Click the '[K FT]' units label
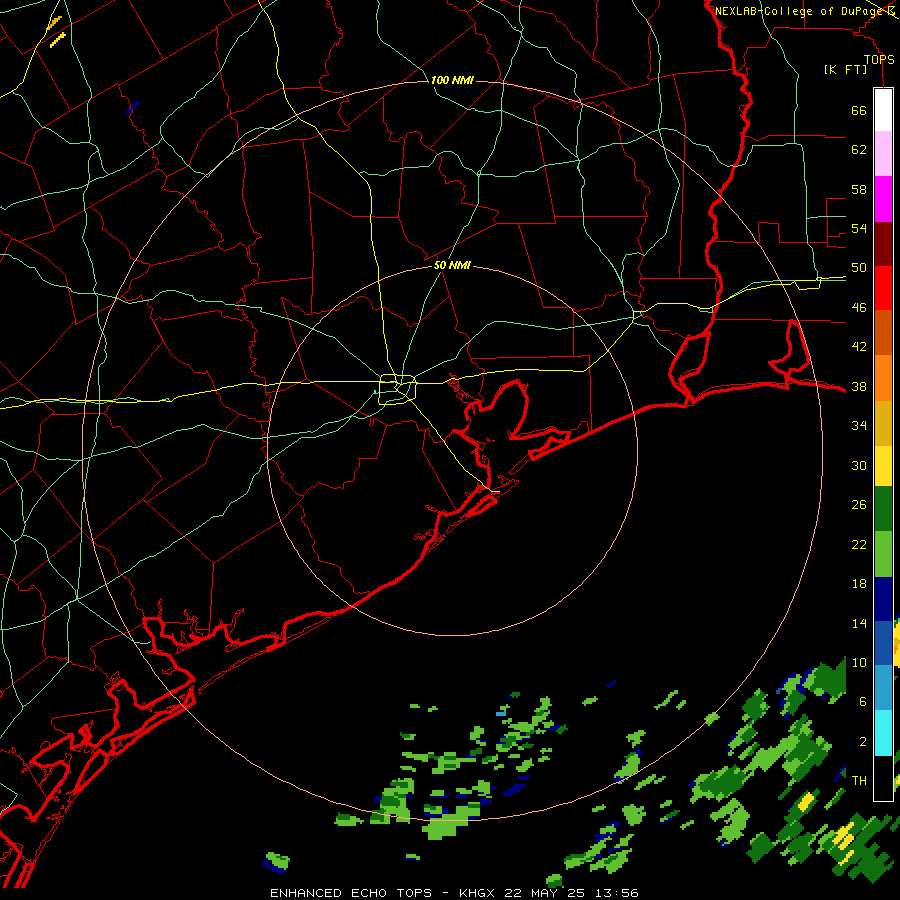This screenshot has width=900, height=900. coord(845,69)
